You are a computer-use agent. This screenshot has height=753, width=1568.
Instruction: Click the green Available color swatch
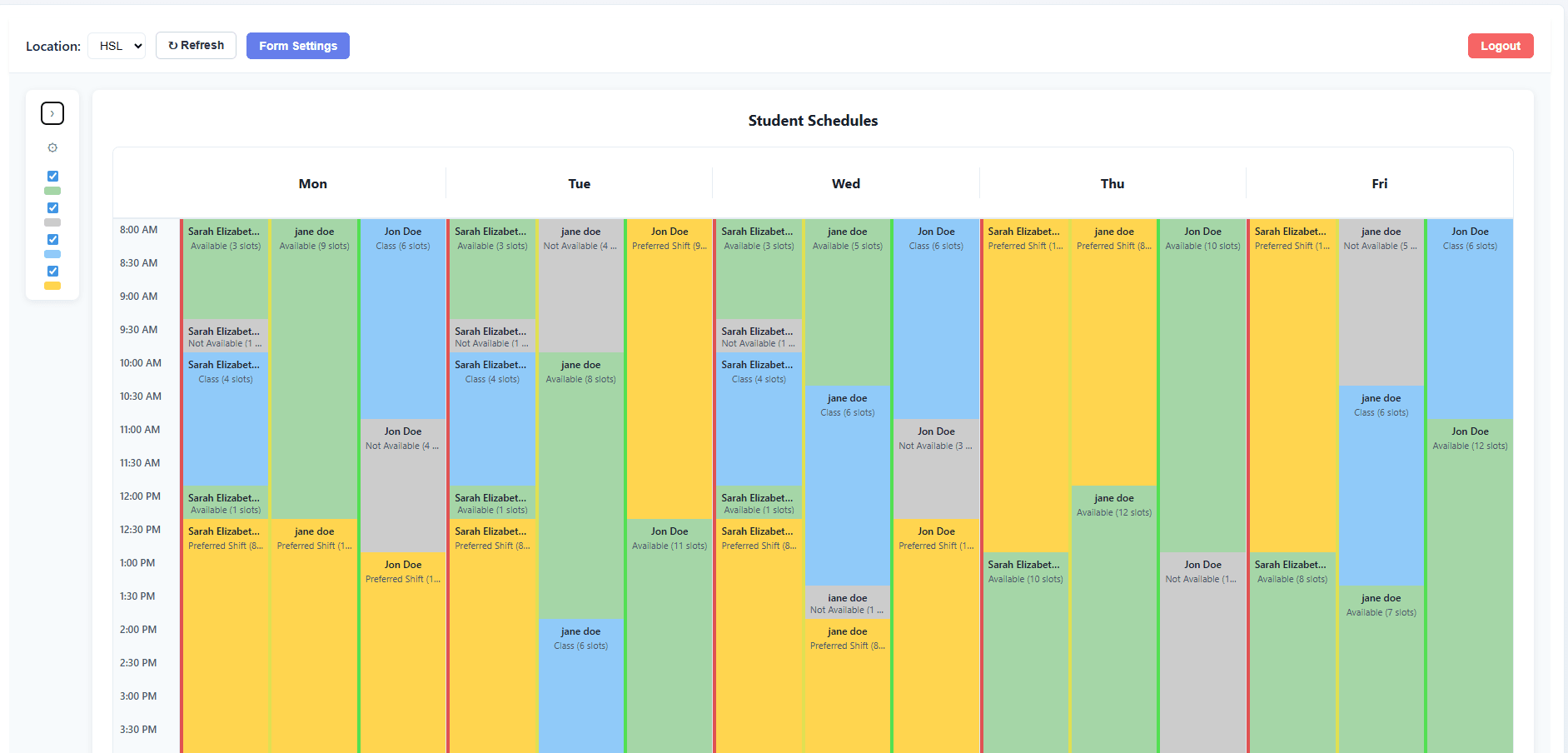pos(52,191)
